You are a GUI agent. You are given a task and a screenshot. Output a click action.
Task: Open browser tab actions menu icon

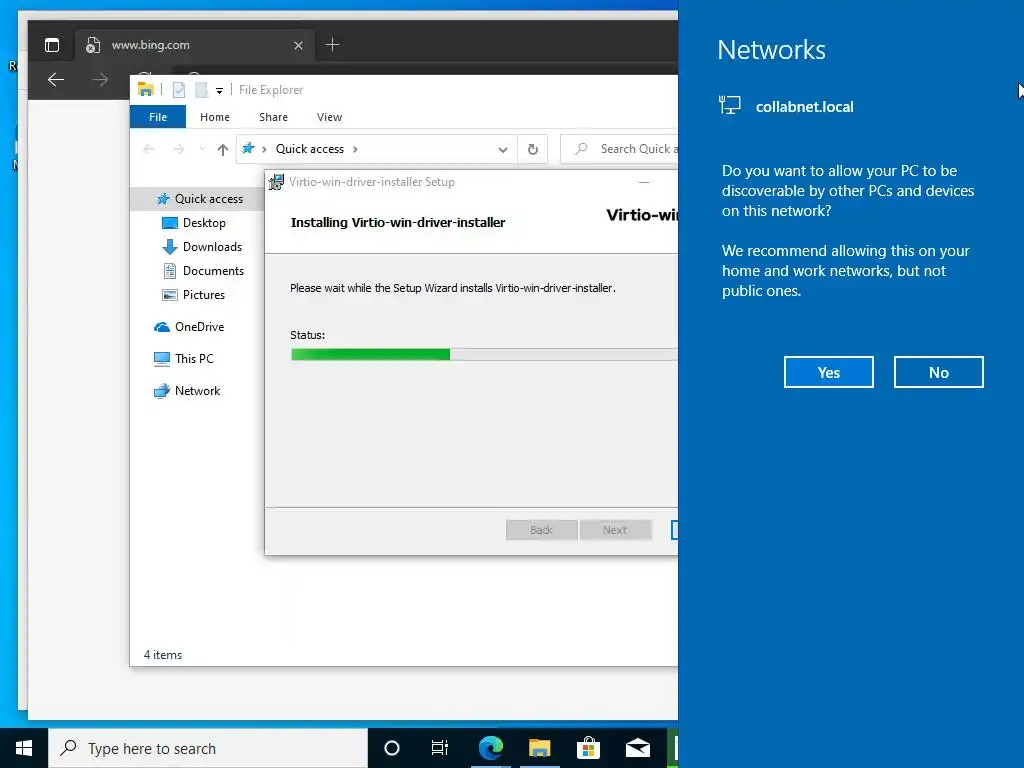52,45
